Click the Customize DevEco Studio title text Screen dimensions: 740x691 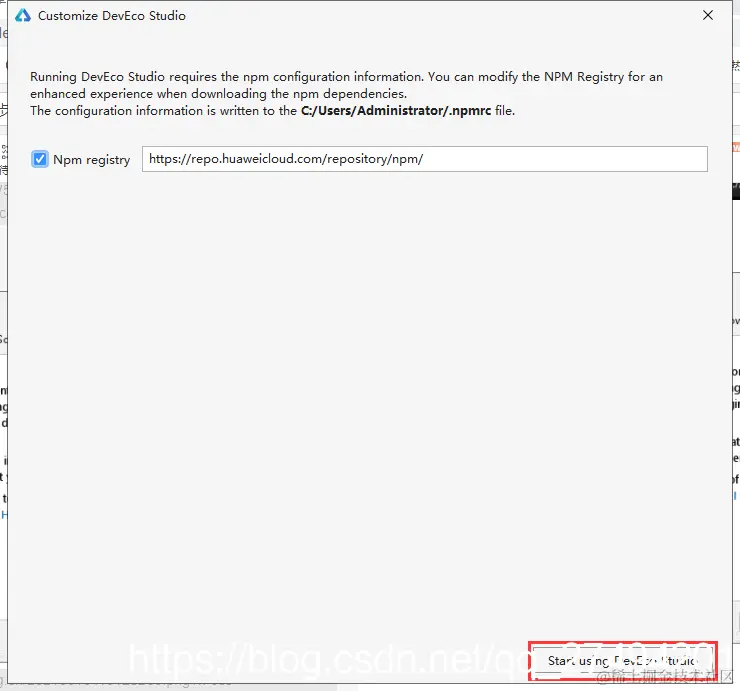(112, 16)
